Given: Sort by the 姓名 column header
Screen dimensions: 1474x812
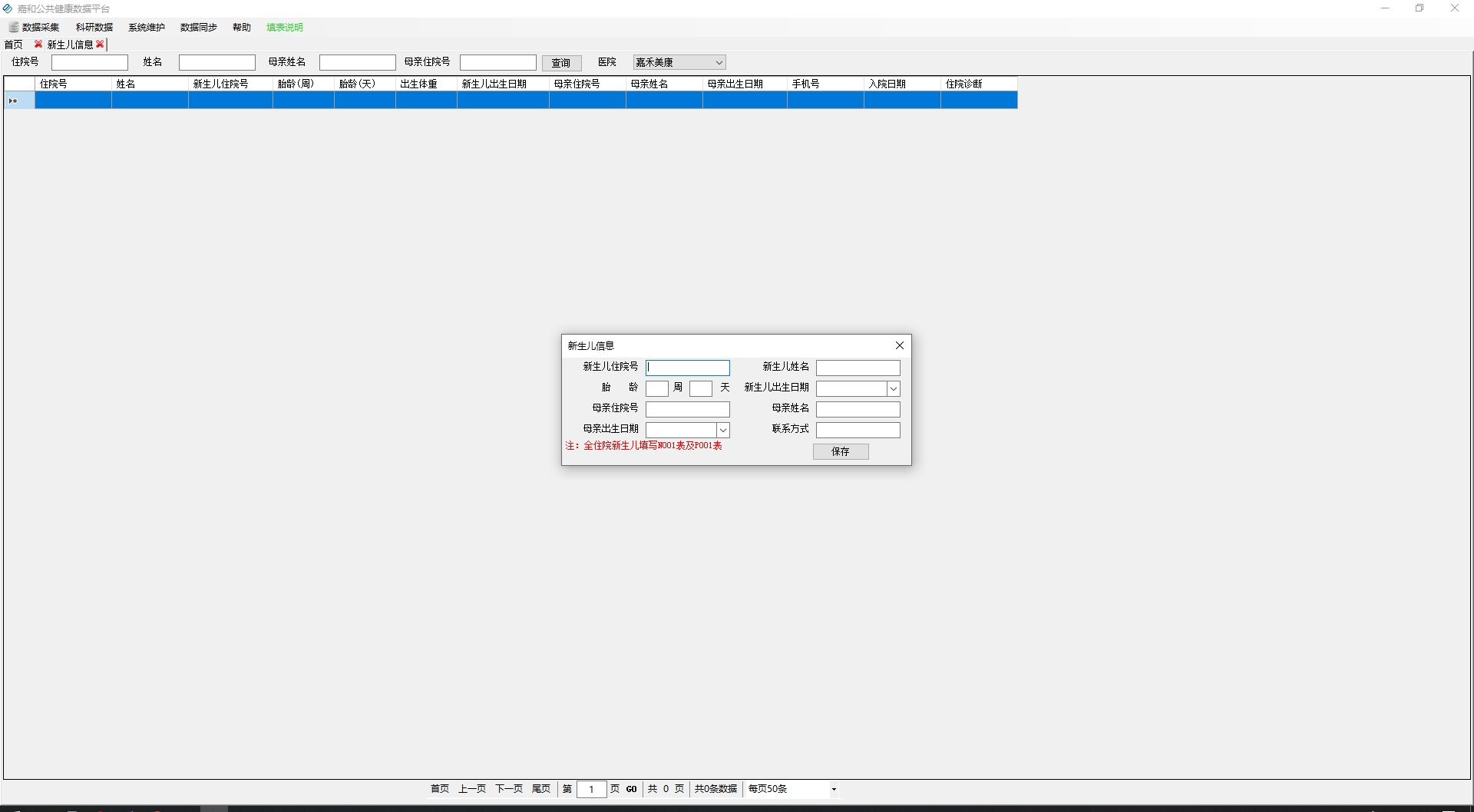Looking at the screenshot, I should tap(150, 84).
